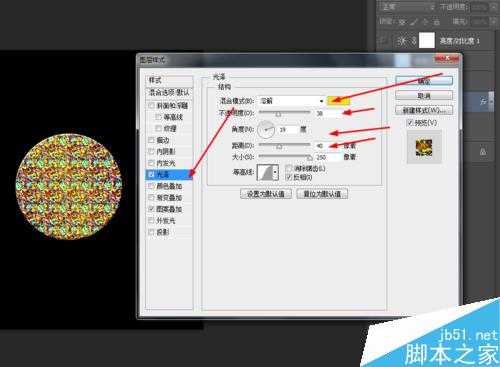Open the 混合模式 dropdown showing 溶解
500x367 pixels.
point(292,101)
